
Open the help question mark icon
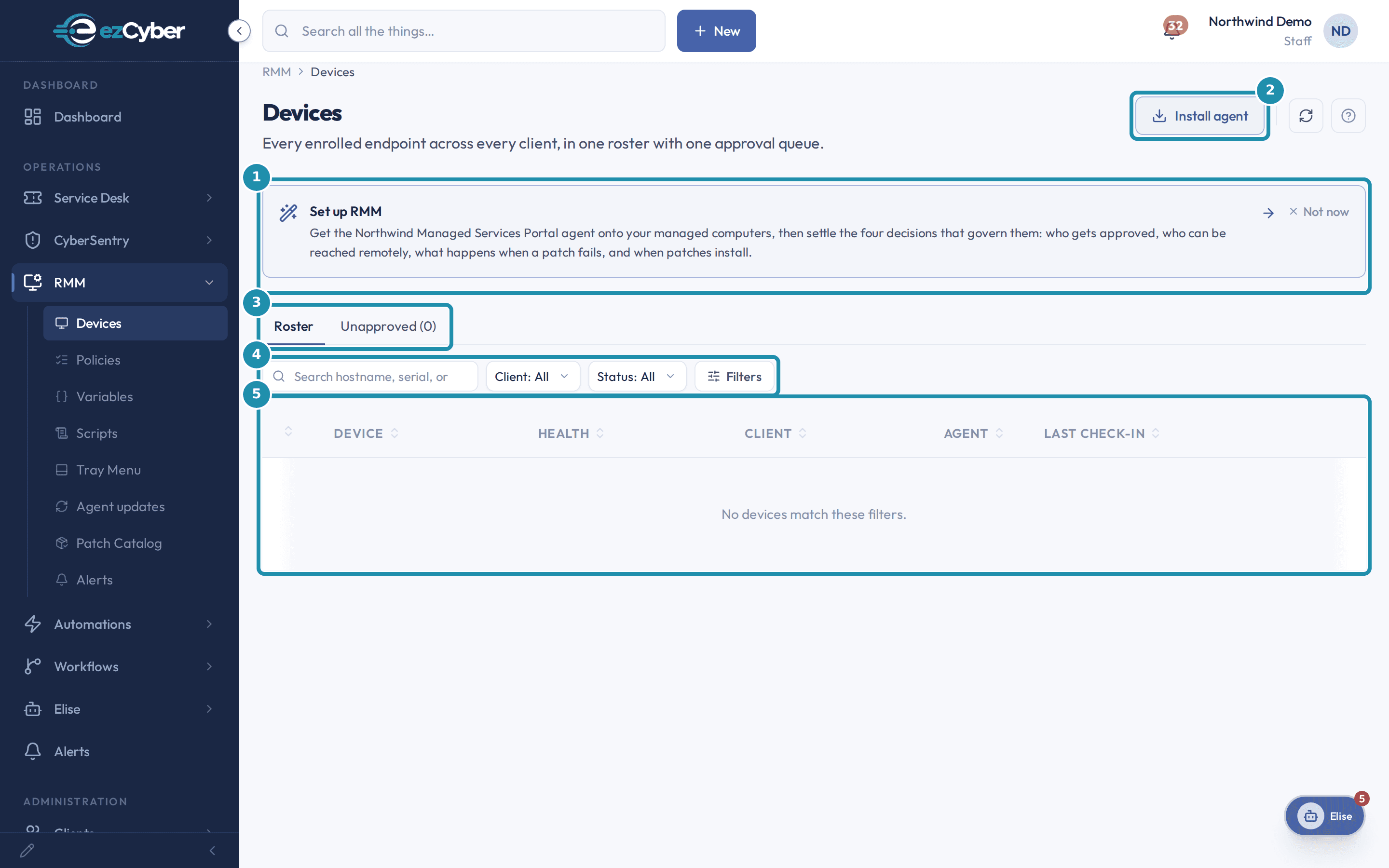tap(1348, 116)
